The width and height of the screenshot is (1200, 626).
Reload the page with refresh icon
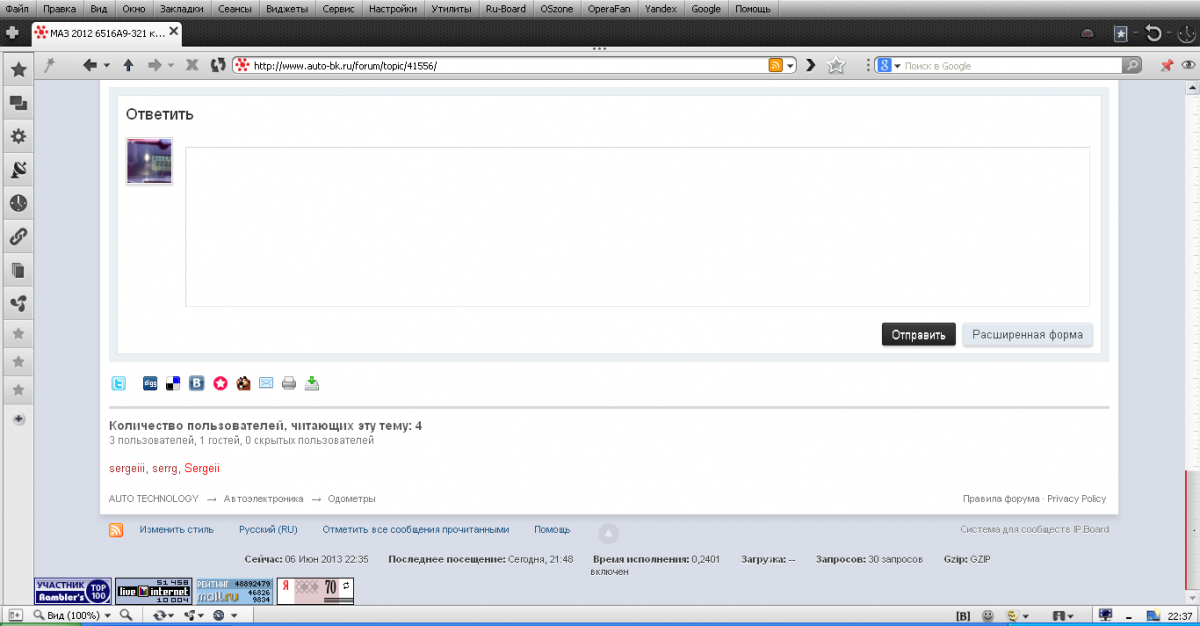pos(218,65)
